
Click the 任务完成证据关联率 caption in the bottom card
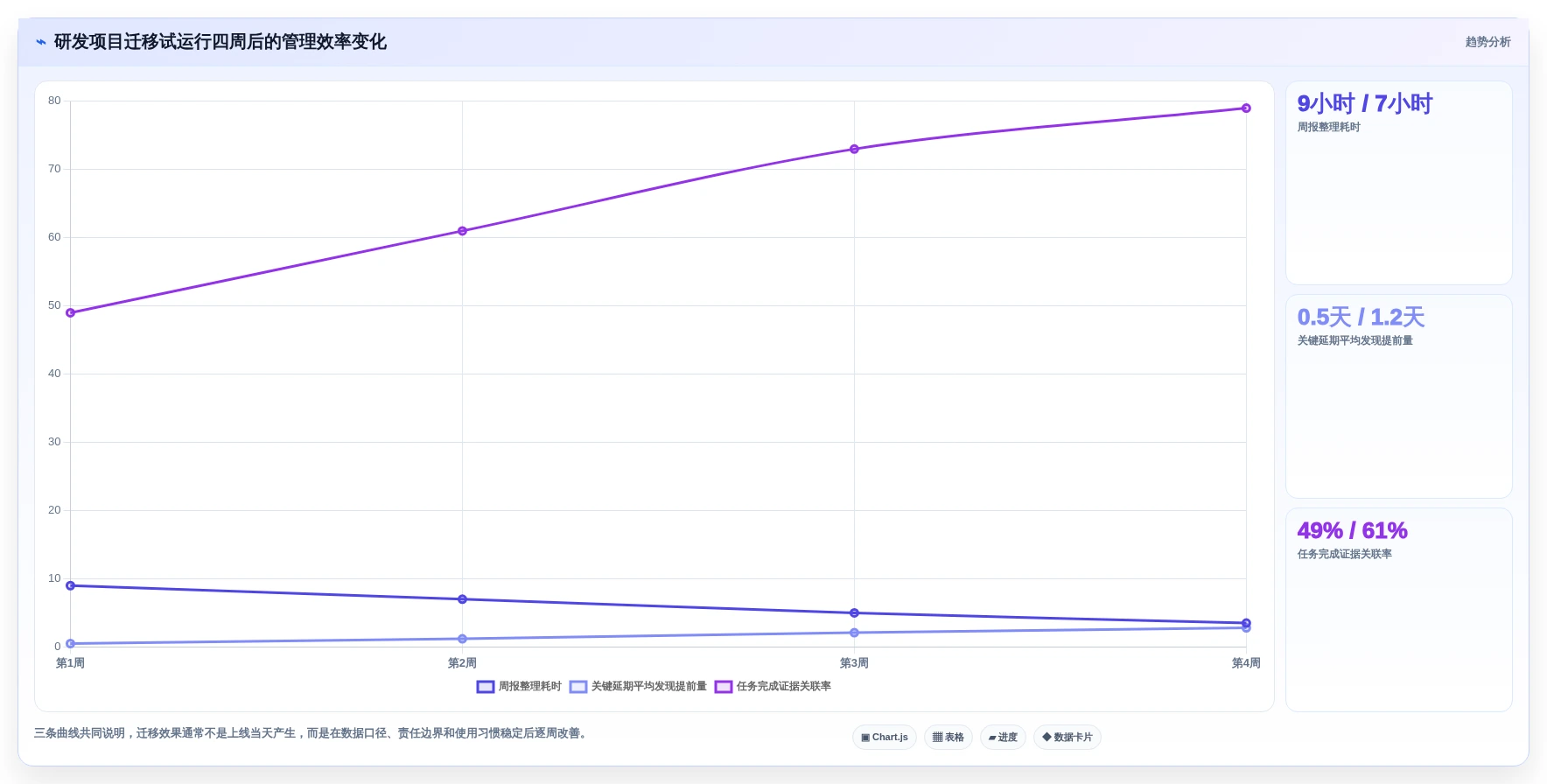click(1345, 555)
